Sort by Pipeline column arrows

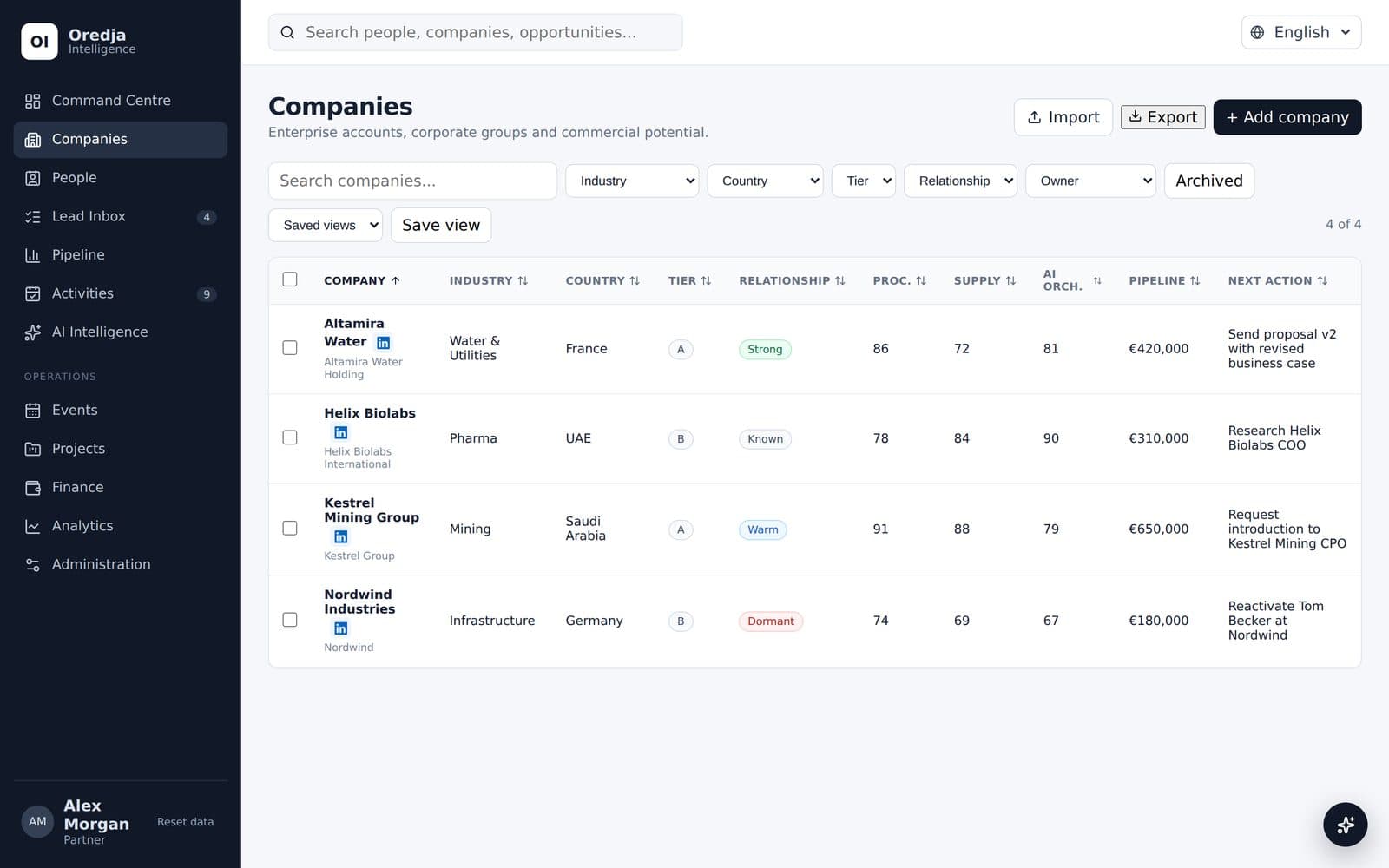(x=1195, y=280)
